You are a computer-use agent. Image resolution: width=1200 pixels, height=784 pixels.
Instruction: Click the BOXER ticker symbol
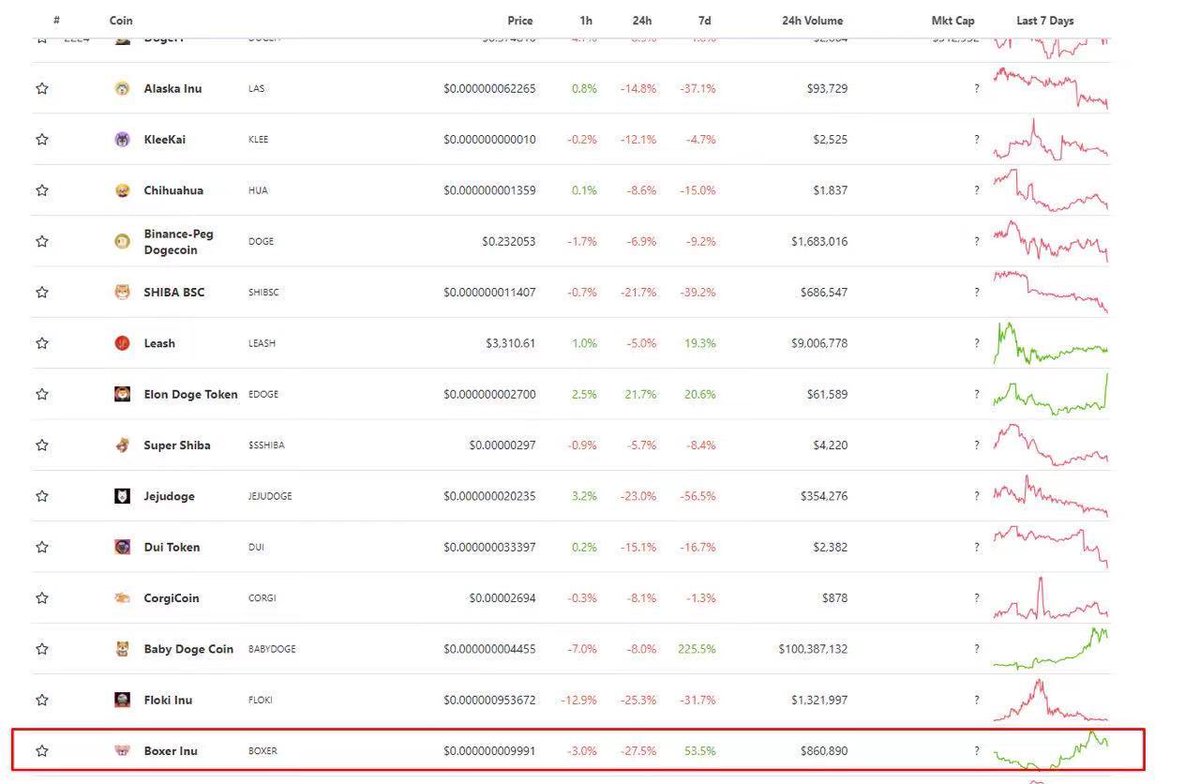(263, 751)
